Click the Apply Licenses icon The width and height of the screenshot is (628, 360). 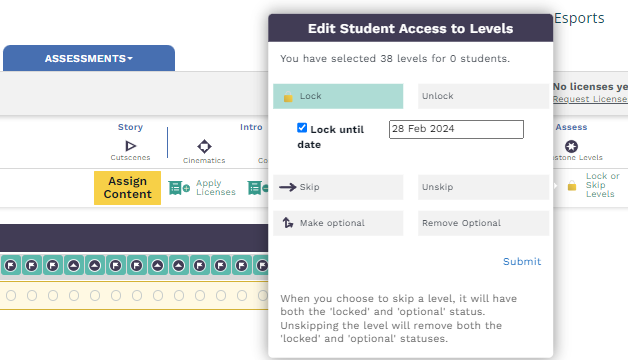click(x=179, y=188)
